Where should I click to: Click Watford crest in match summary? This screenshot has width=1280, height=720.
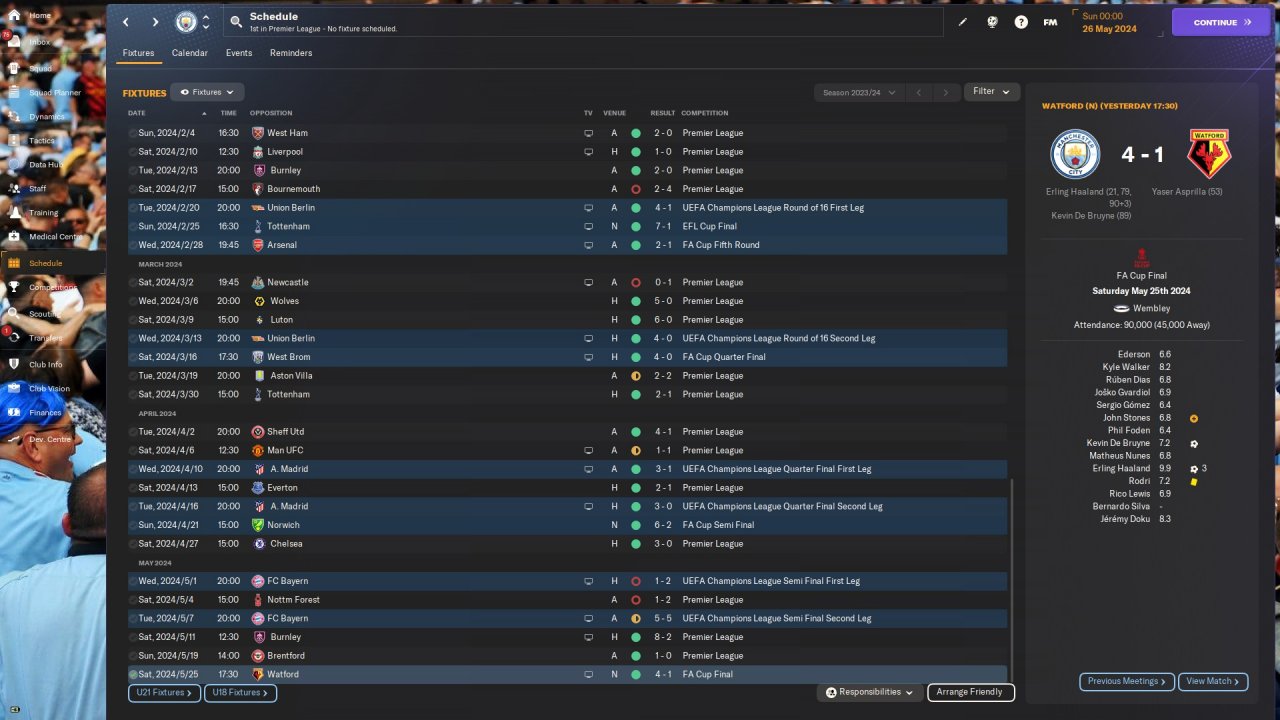pyautogui.click(x=1209, y=155)
